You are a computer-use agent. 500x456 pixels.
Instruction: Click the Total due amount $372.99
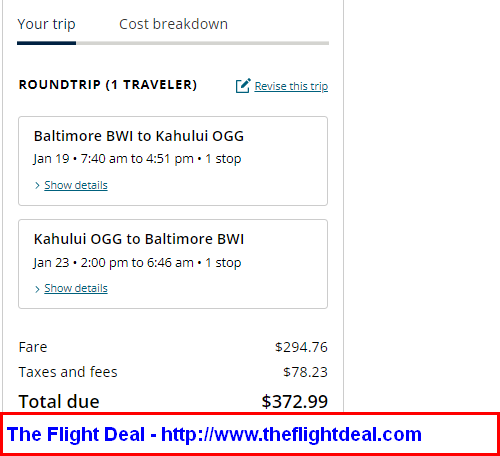(295, 401)
